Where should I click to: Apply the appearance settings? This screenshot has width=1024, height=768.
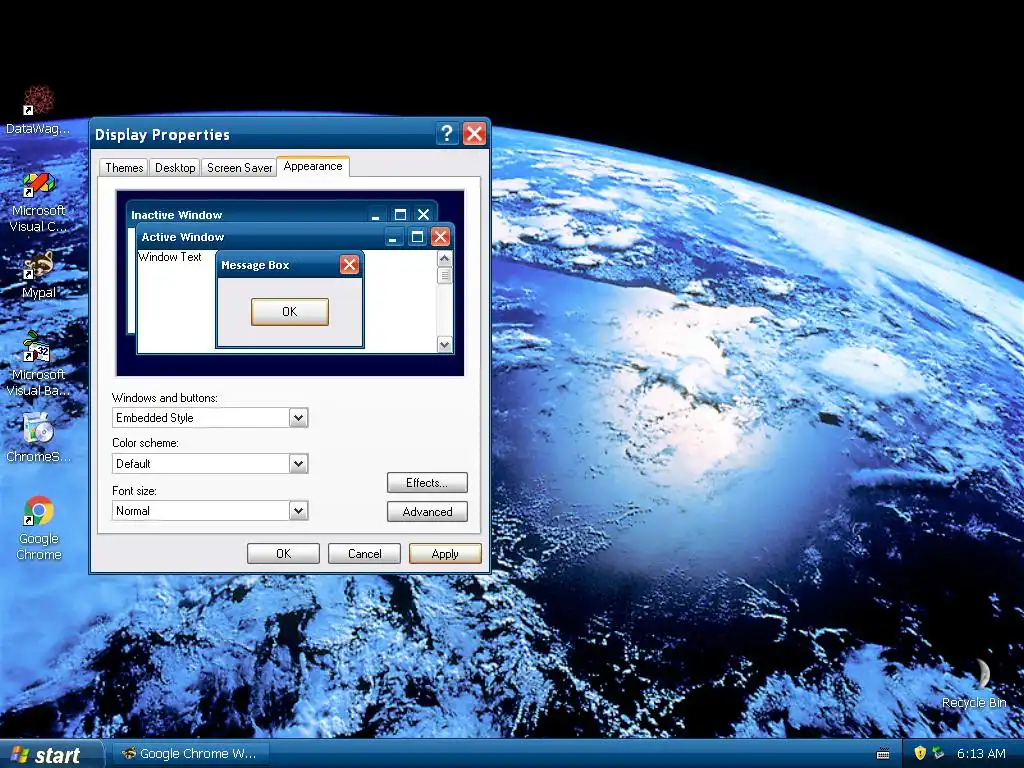445,554
